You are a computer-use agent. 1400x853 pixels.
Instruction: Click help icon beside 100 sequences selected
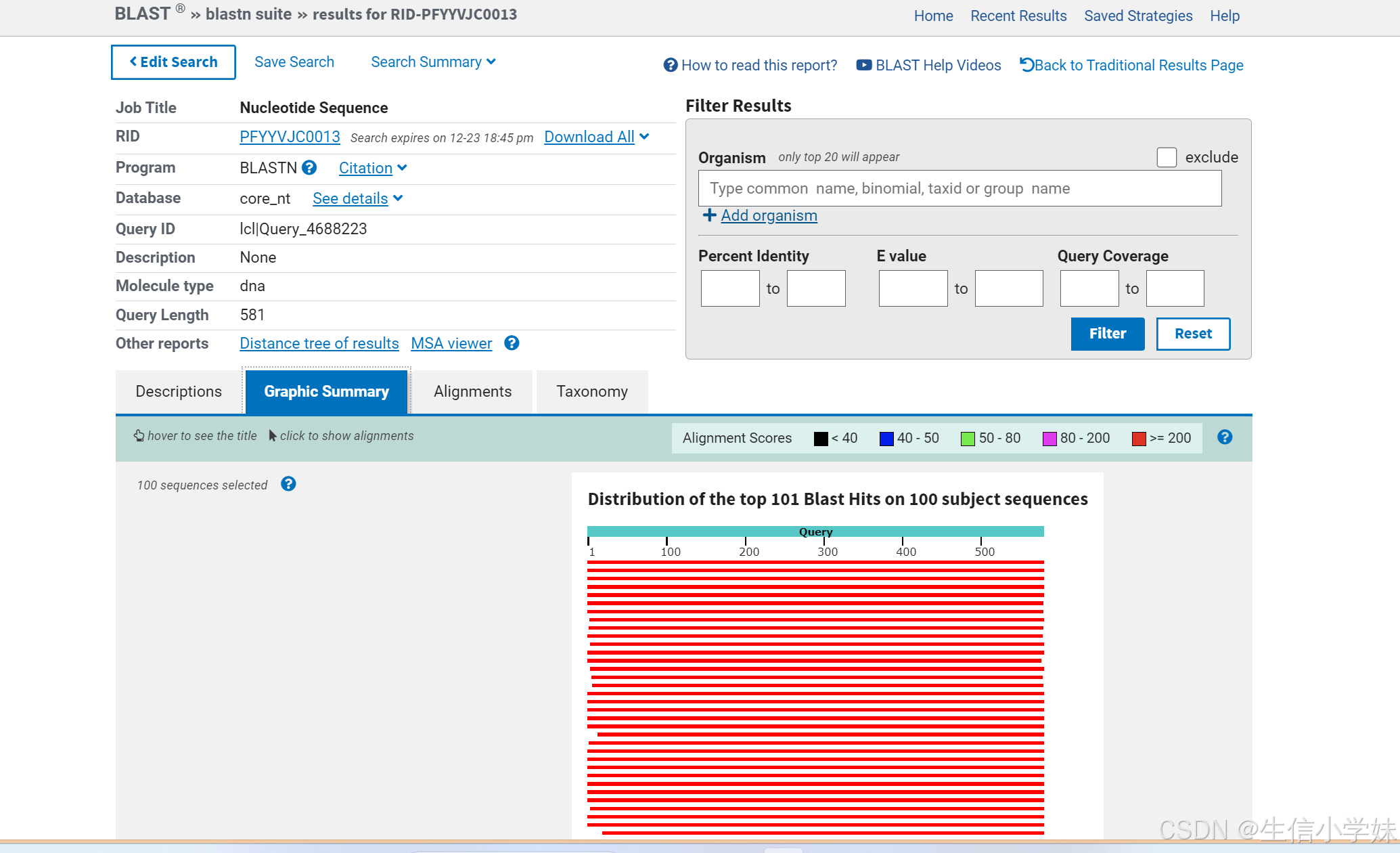click(288, 484)
